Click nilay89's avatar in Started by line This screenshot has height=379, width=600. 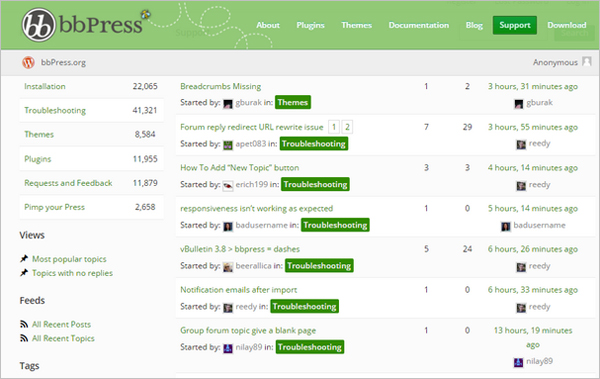tap(228, 348)
